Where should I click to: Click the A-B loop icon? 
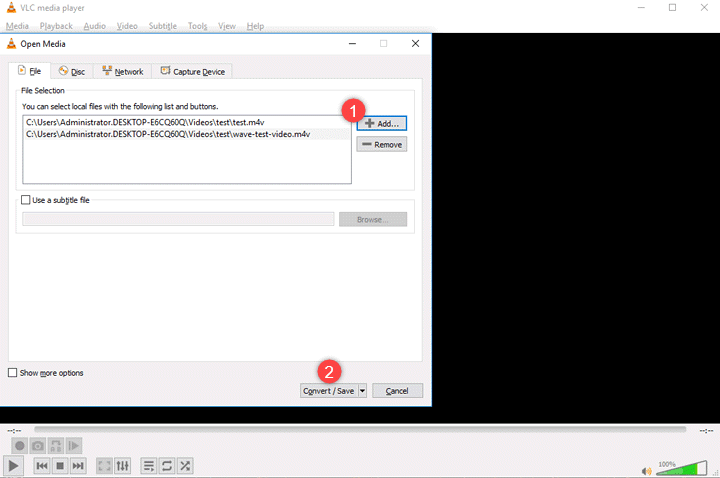click(56, 445)
